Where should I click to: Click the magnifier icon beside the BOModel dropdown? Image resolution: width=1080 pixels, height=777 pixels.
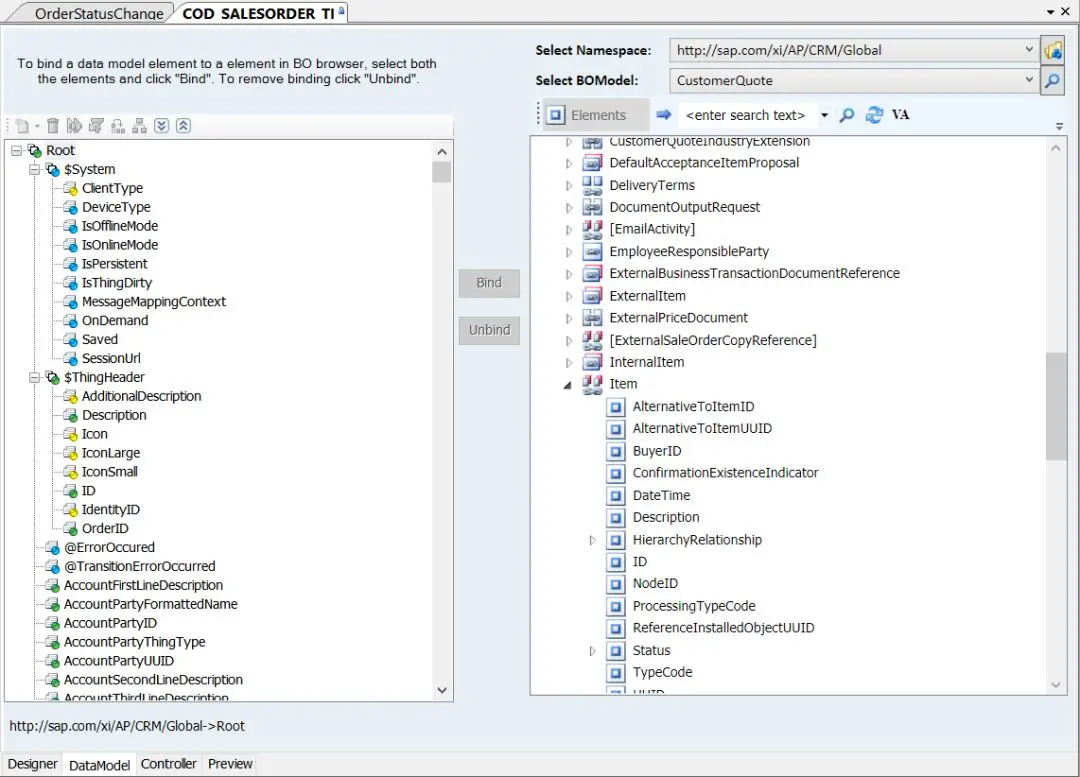tap(1052, 81)
